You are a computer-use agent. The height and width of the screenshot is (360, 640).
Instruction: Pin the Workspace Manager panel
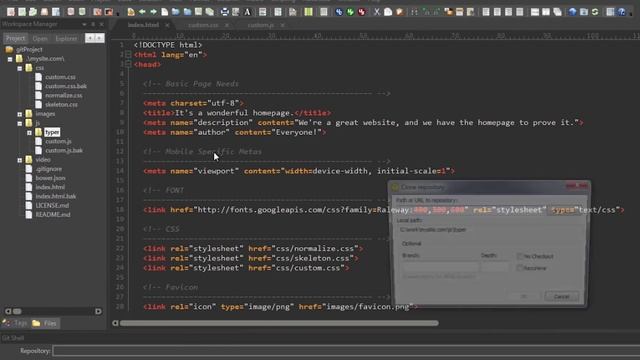[93, 24]
